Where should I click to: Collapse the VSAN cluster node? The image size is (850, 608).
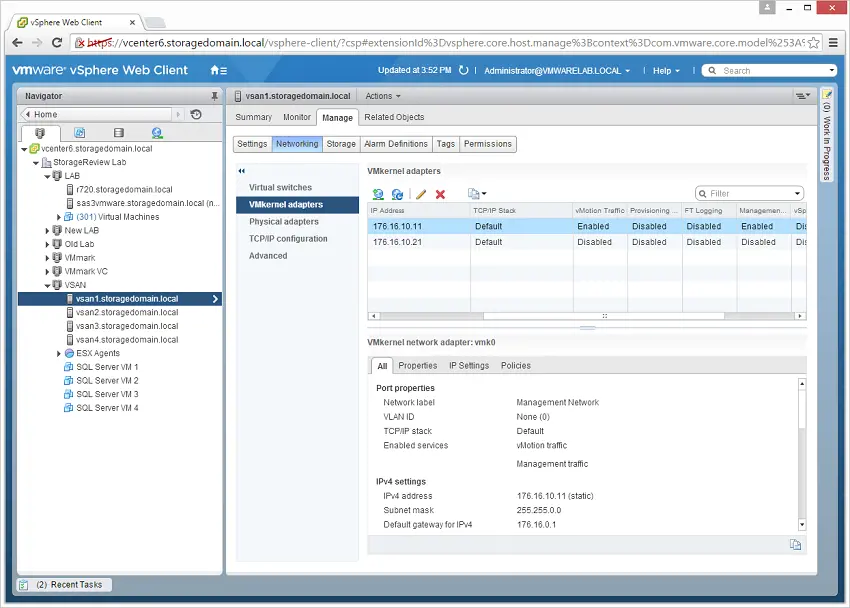(47, 286)
